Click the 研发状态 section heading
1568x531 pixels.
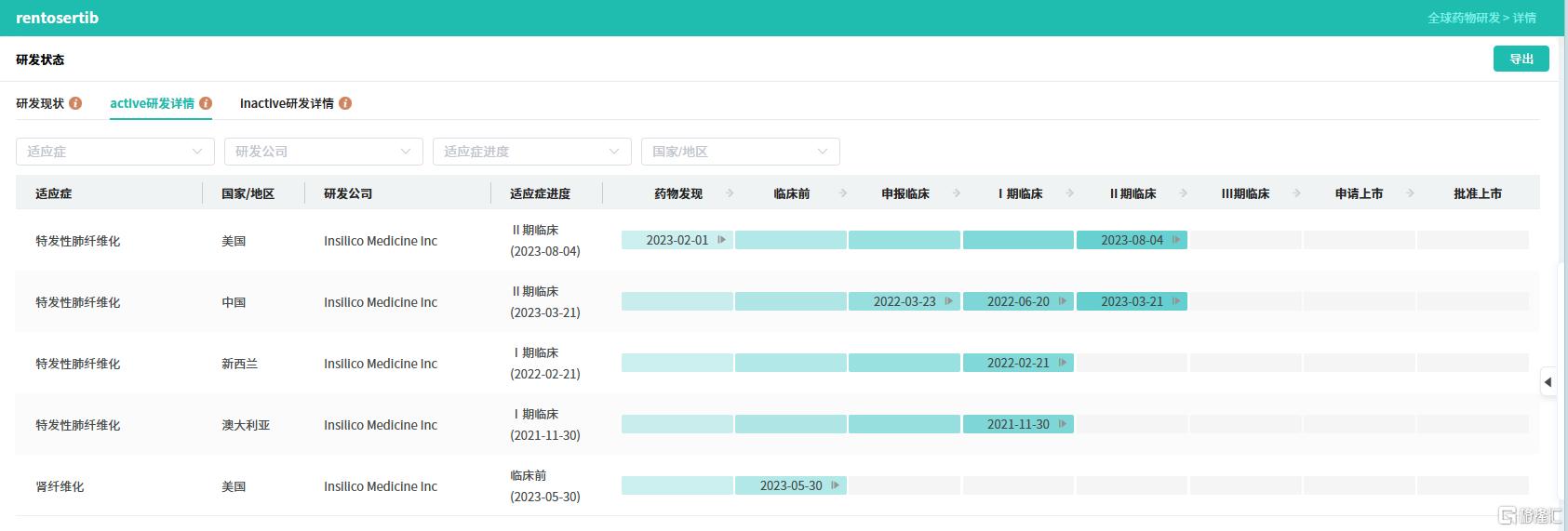(40, 60)
